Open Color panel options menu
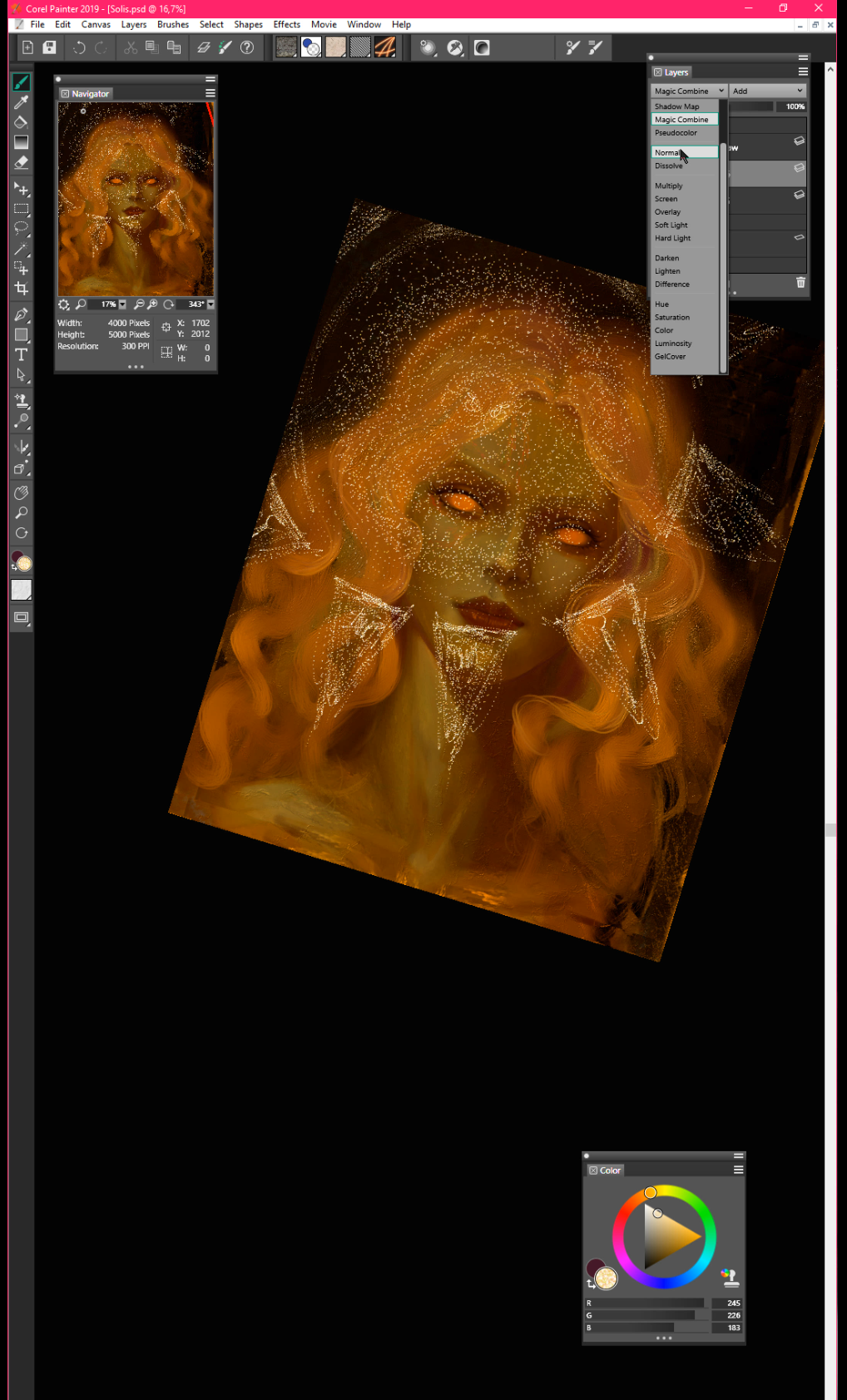 tap(738, 1170)
